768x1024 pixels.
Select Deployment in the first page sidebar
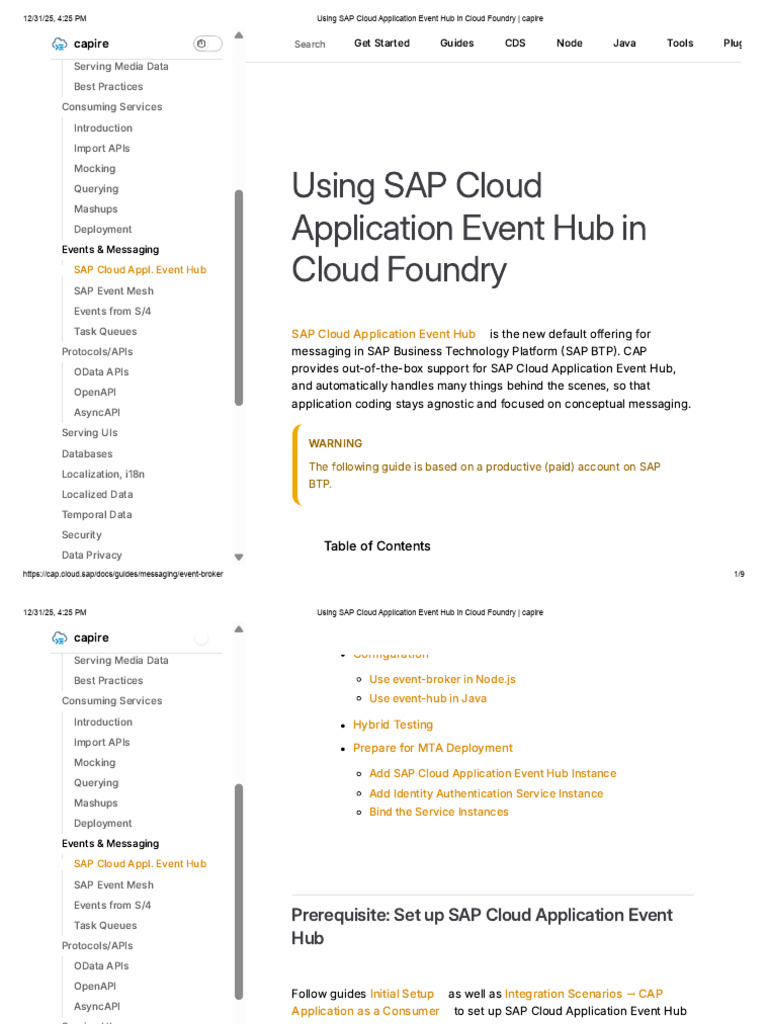click(103, 230)
